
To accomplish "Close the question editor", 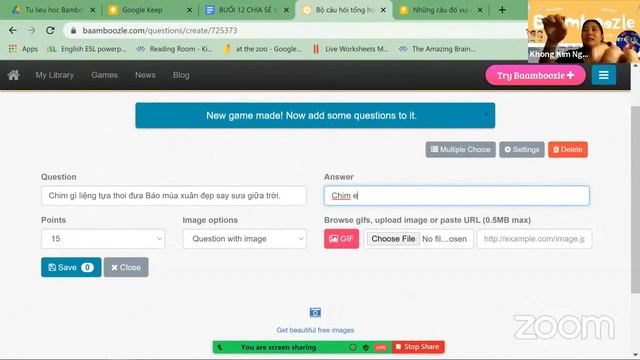I will pyautogui.click(x=126, y=267).
